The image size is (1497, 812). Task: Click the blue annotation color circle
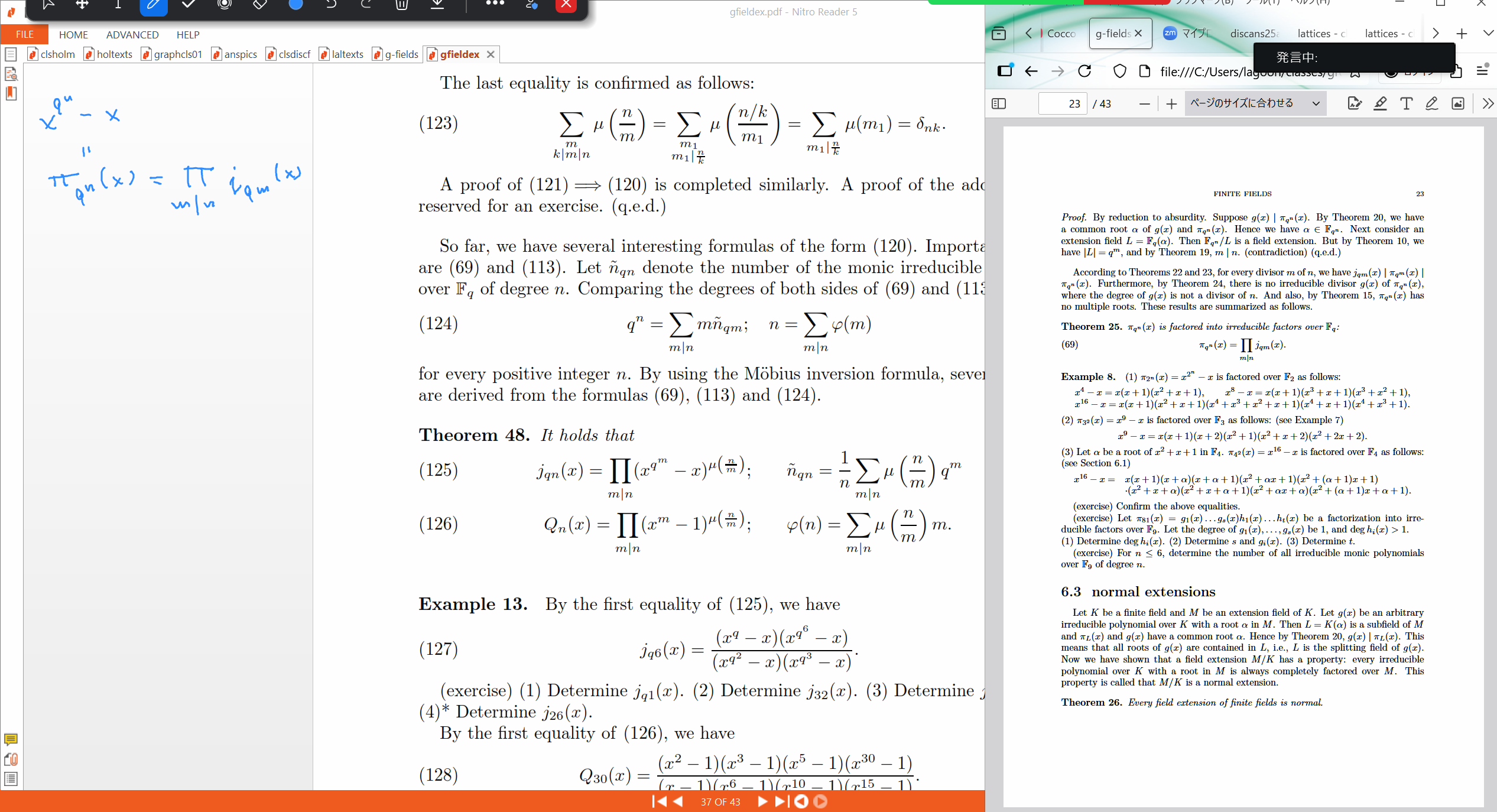tap(295, 5)
